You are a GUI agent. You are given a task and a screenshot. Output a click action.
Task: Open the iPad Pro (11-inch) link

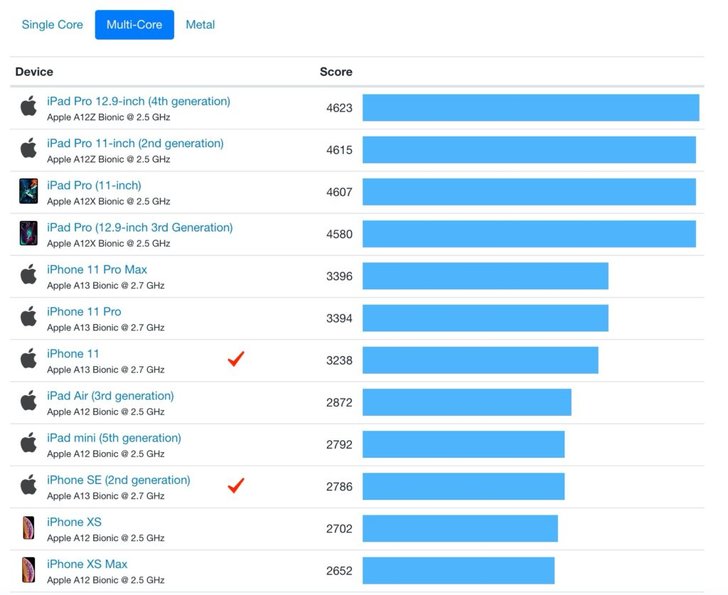point(94,186)
